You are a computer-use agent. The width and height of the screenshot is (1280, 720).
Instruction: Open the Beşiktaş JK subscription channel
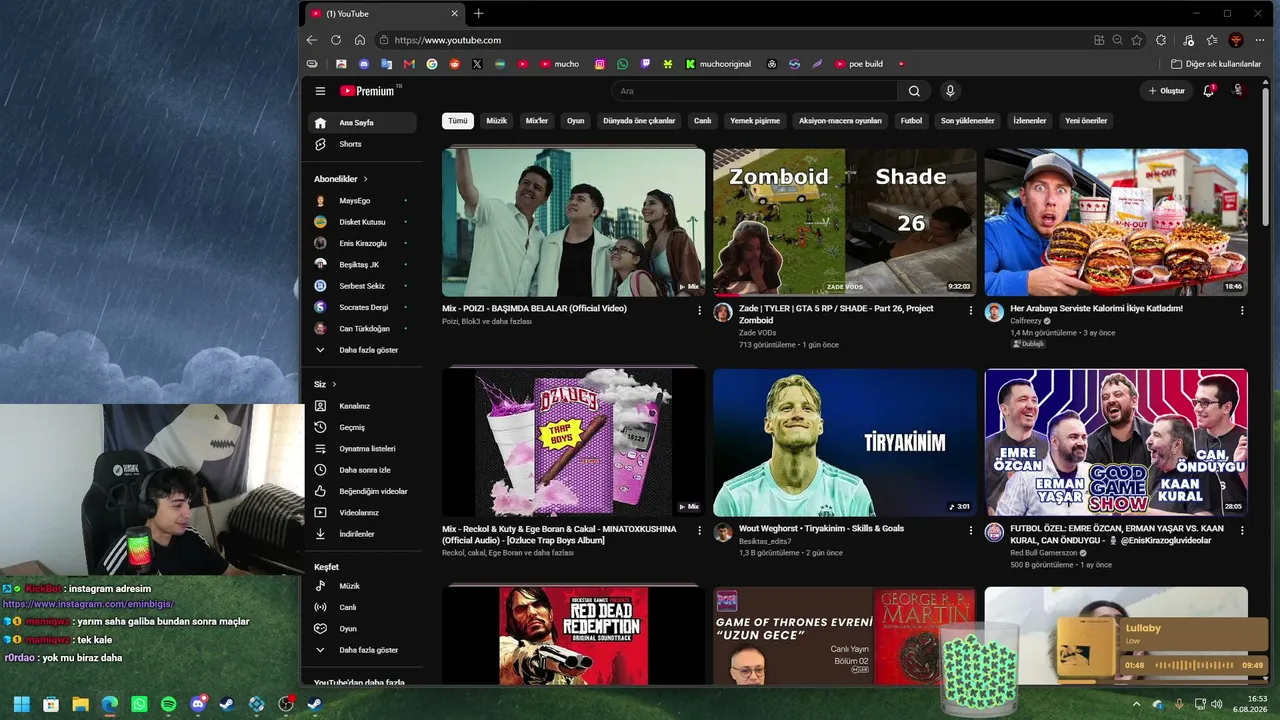click(x=363, y=264)
